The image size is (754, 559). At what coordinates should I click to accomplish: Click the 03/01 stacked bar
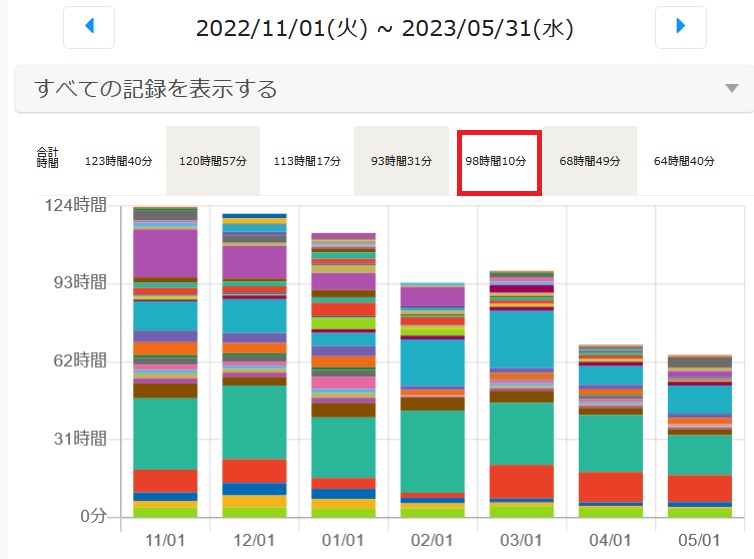click(522, 394)
